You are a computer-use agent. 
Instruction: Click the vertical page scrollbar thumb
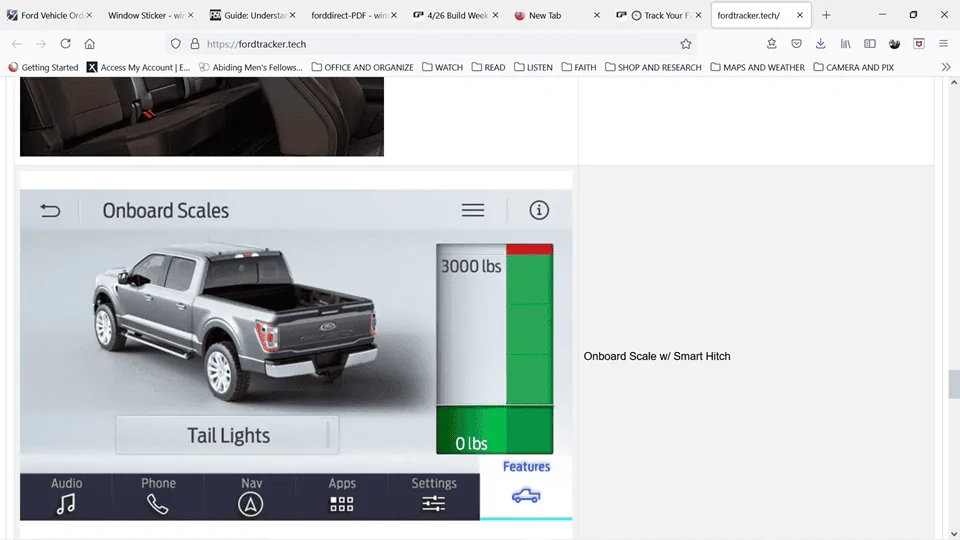click(954, 384)
